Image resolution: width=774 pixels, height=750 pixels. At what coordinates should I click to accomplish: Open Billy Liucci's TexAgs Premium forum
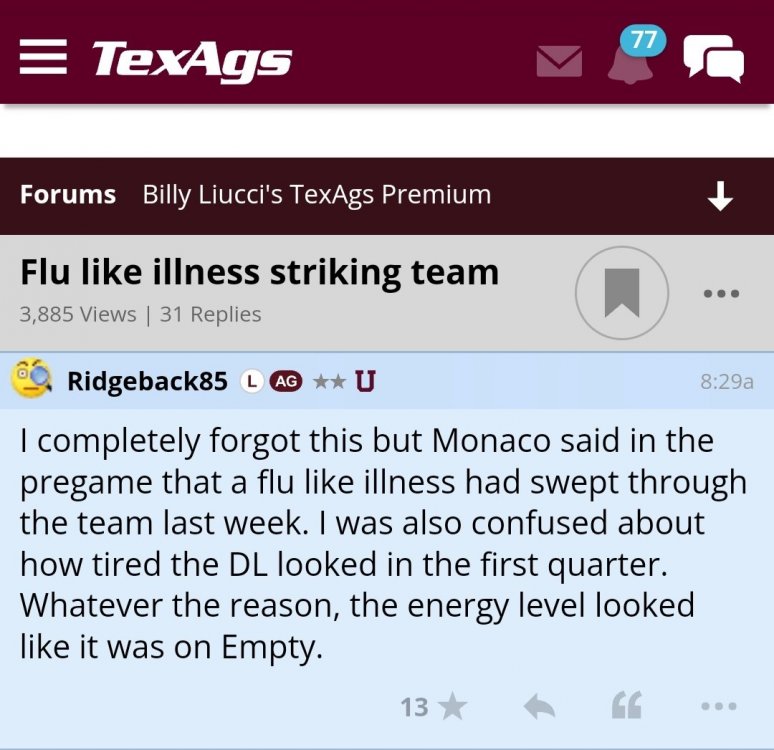coord(316,194)
